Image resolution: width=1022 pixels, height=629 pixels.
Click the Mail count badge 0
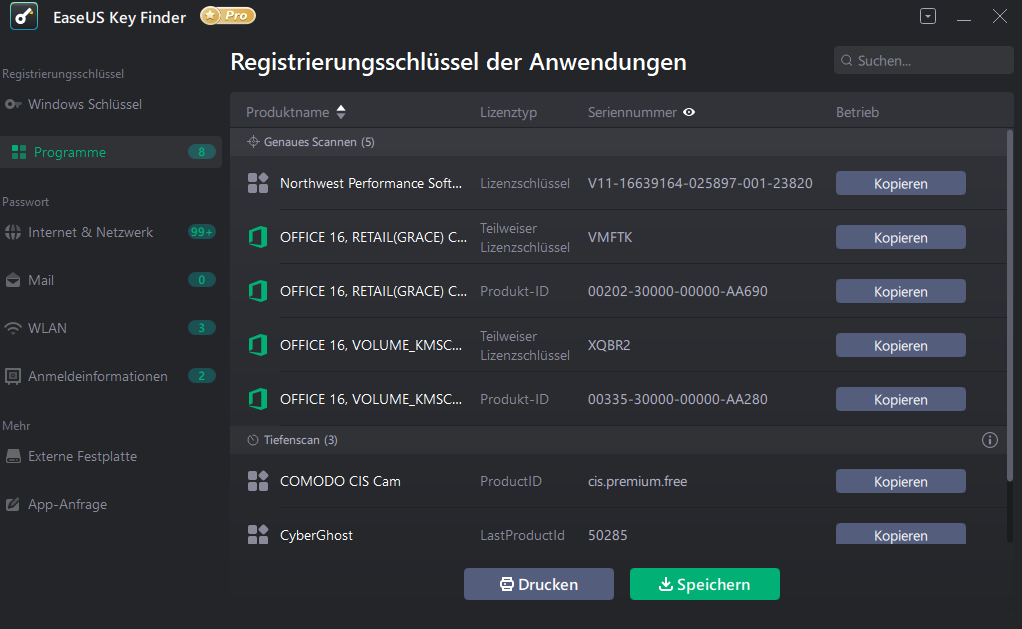[x=201, y=280]
